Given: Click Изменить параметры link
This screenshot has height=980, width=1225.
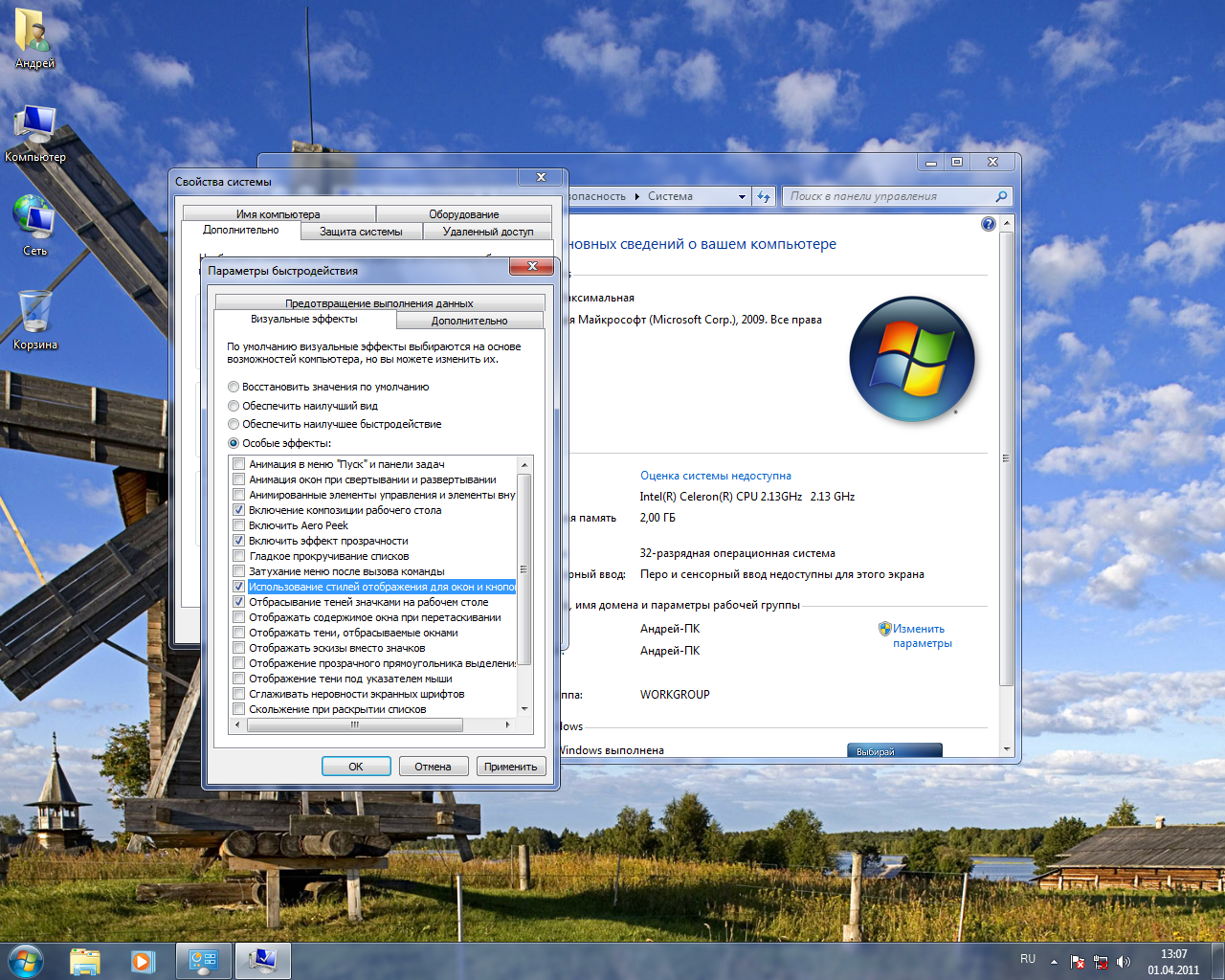Looking at the screenshot, I should pyautogui.click(x=923, y=636).
